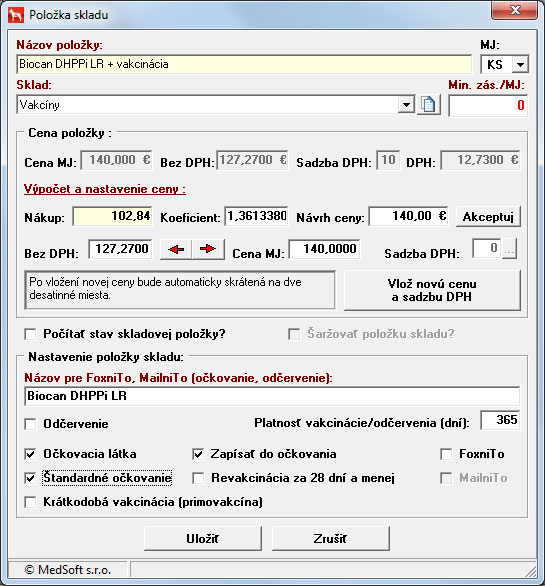Uncheck Očkovacia látka checkbox
Viewport: 545px width, 586px height.
30,454
